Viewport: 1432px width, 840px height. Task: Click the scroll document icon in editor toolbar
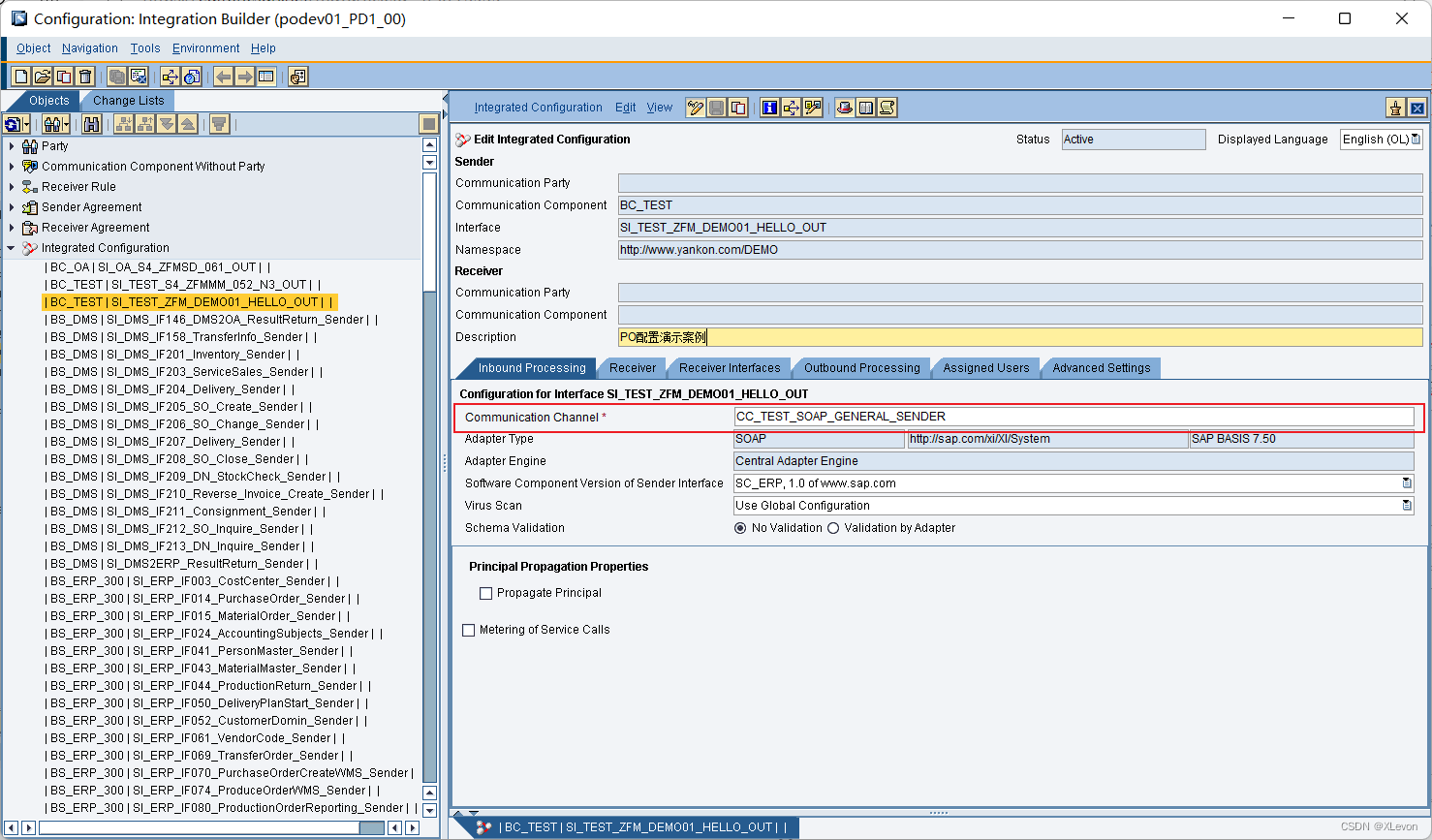pyautogui.click(x=887, y=108)
